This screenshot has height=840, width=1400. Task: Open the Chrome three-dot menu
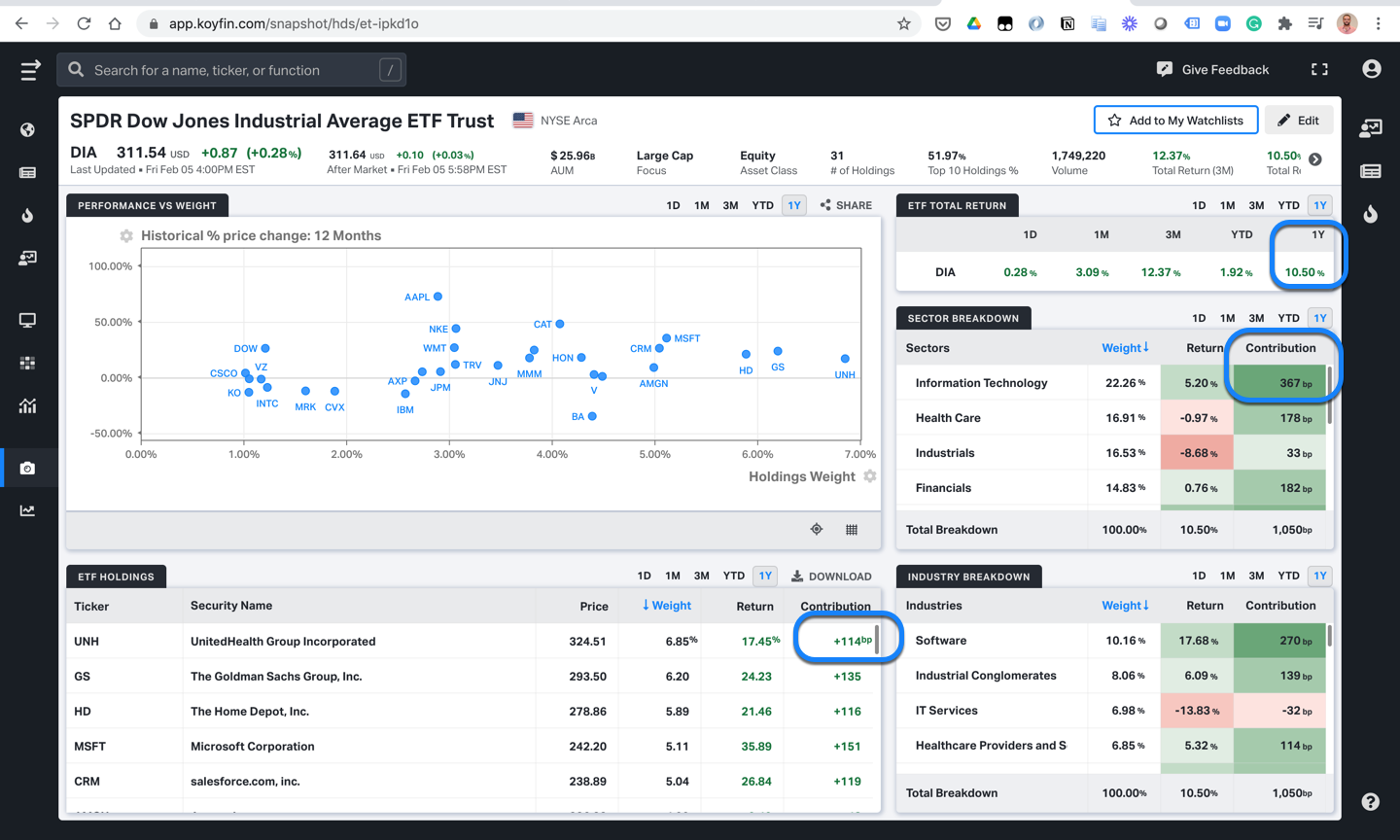1379,23
